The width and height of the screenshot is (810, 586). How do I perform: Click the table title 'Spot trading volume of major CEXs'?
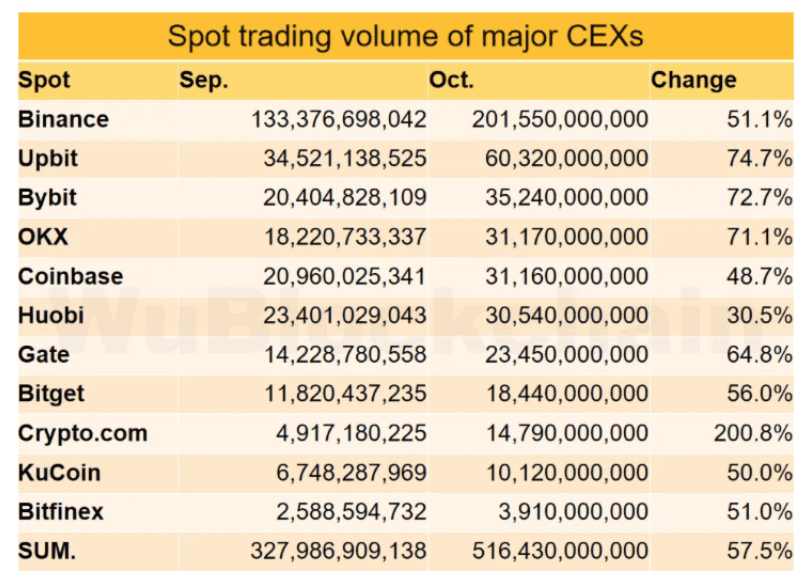click(x=404, y=36)
